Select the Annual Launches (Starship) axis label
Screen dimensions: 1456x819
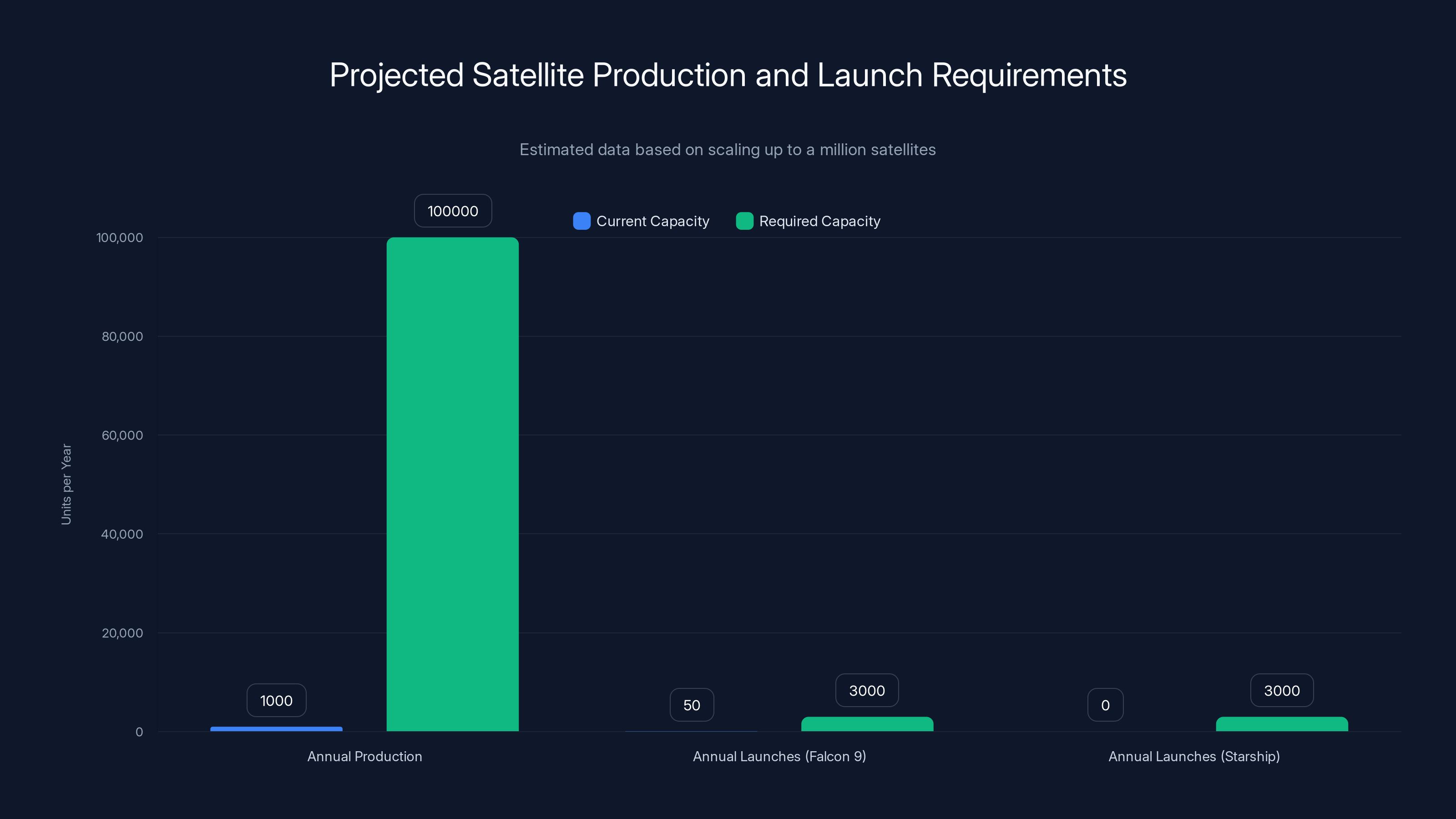(1194, 756)
